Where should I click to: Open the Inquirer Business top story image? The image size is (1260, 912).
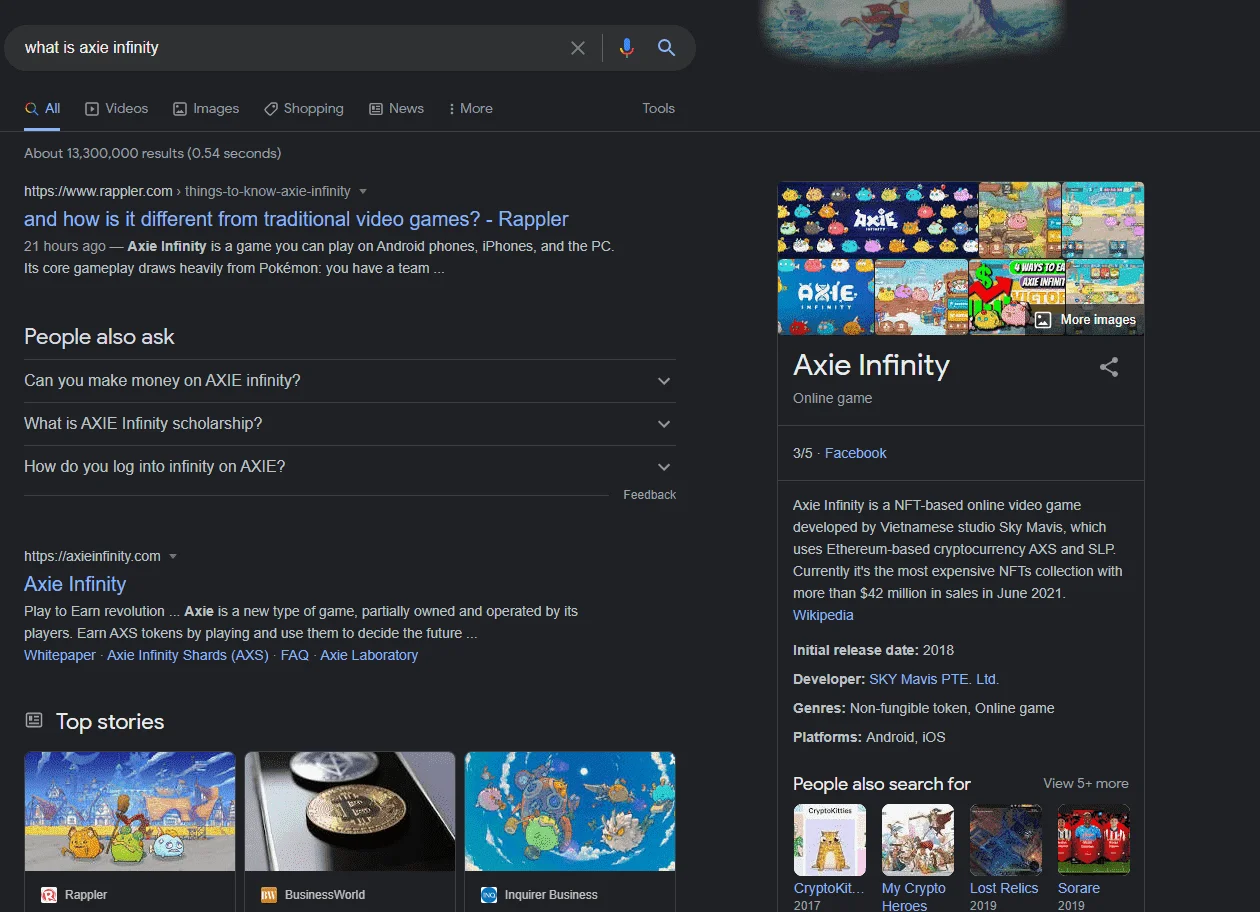[570, 811]
